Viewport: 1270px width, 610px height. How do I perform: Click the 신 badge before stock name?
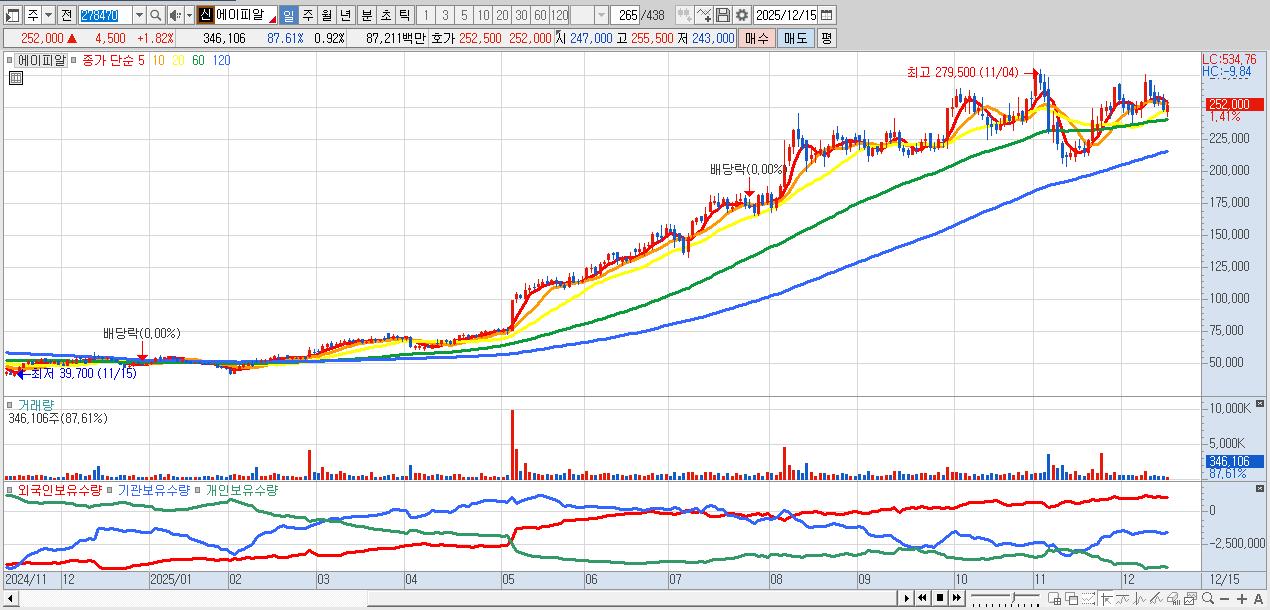tap(205, 15)
